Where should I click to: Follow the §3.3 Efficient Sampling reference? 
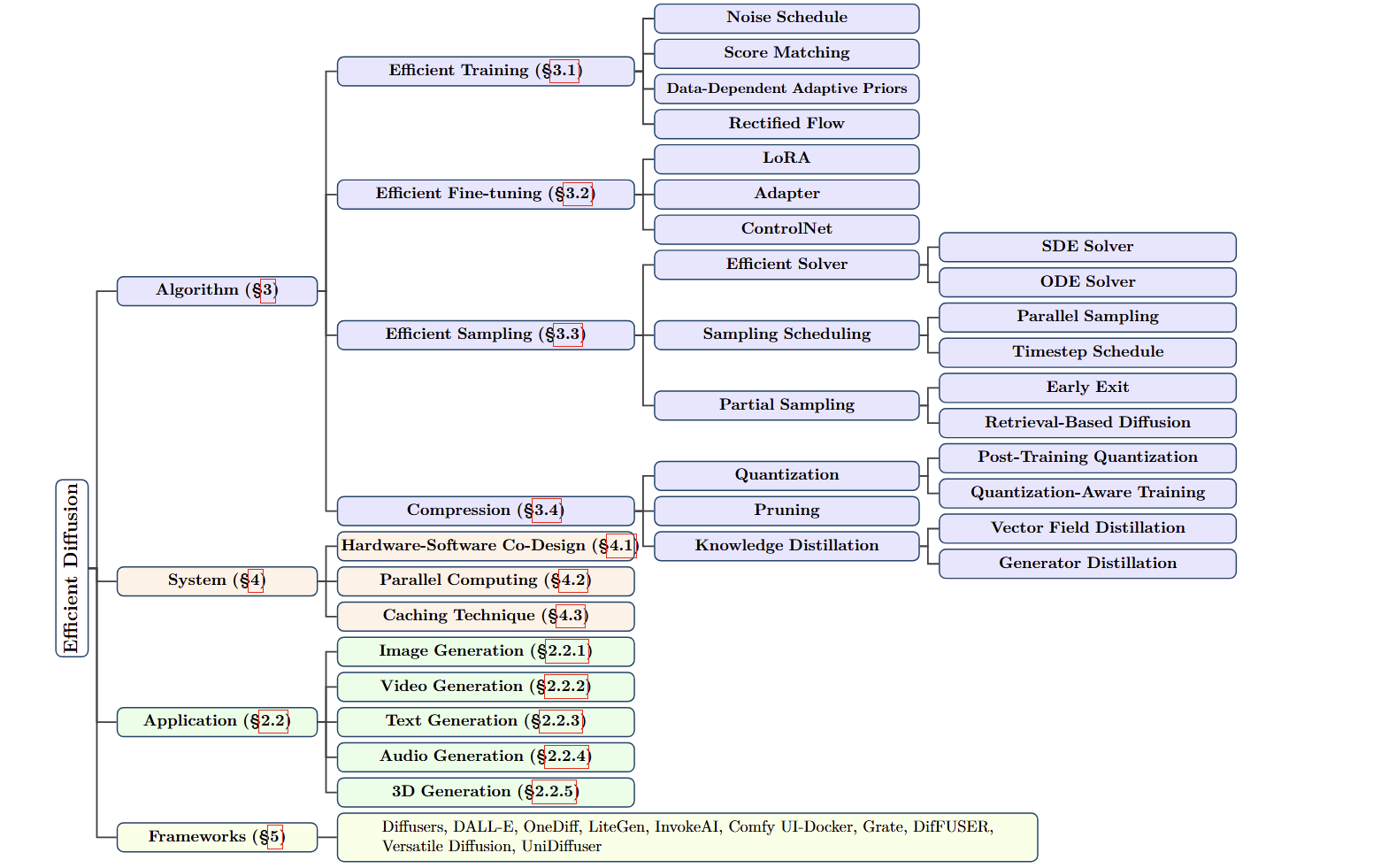click(567, 334)
